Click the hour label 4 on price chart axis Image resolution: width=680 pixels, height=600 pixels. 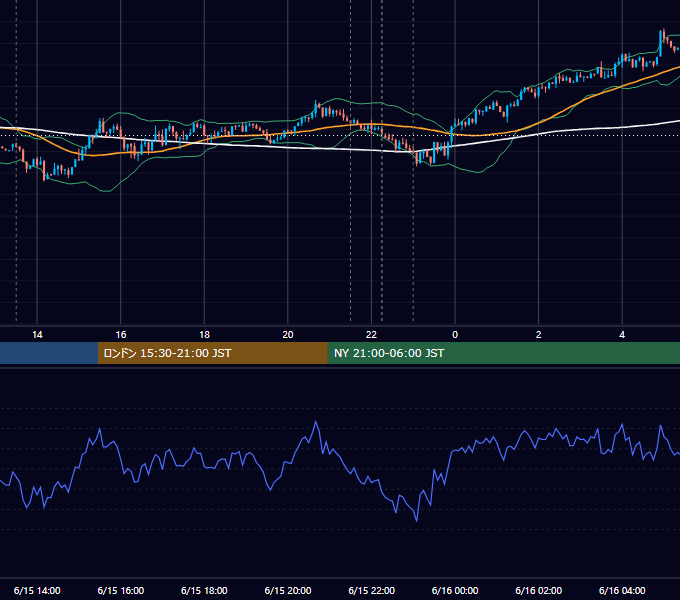[x=622, y=335]
